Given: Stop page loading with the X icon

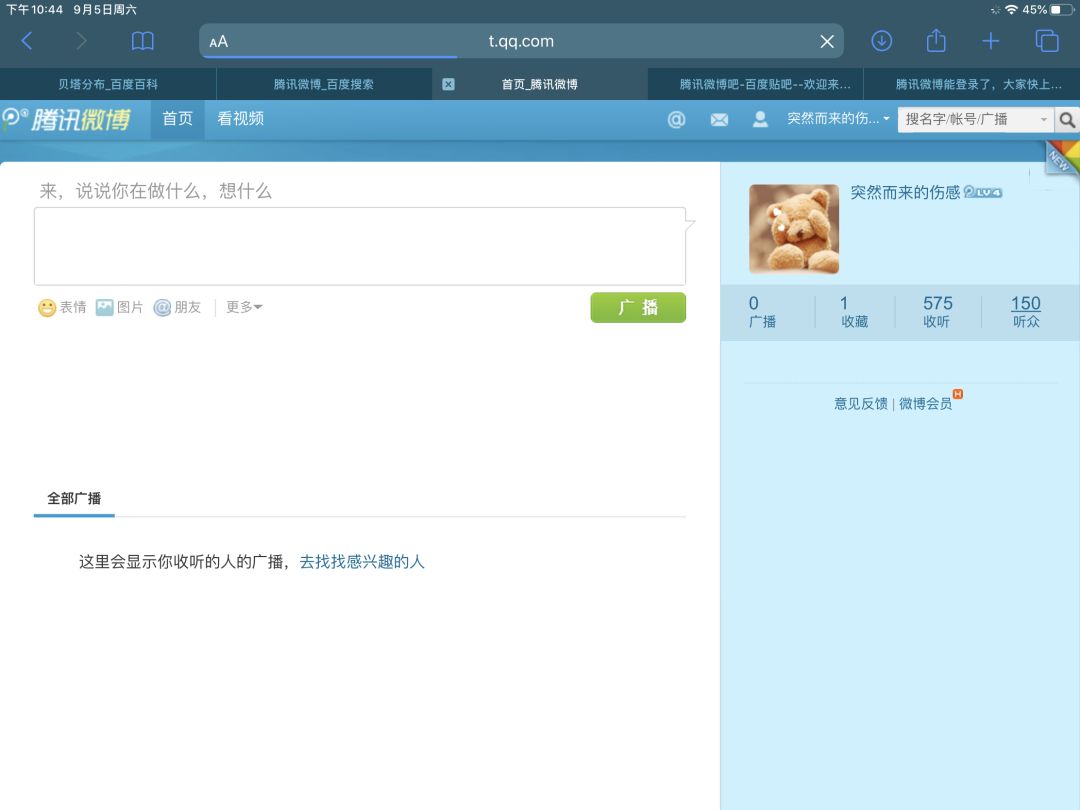Looking at the screenshot, I should click(x=827, y=41).
